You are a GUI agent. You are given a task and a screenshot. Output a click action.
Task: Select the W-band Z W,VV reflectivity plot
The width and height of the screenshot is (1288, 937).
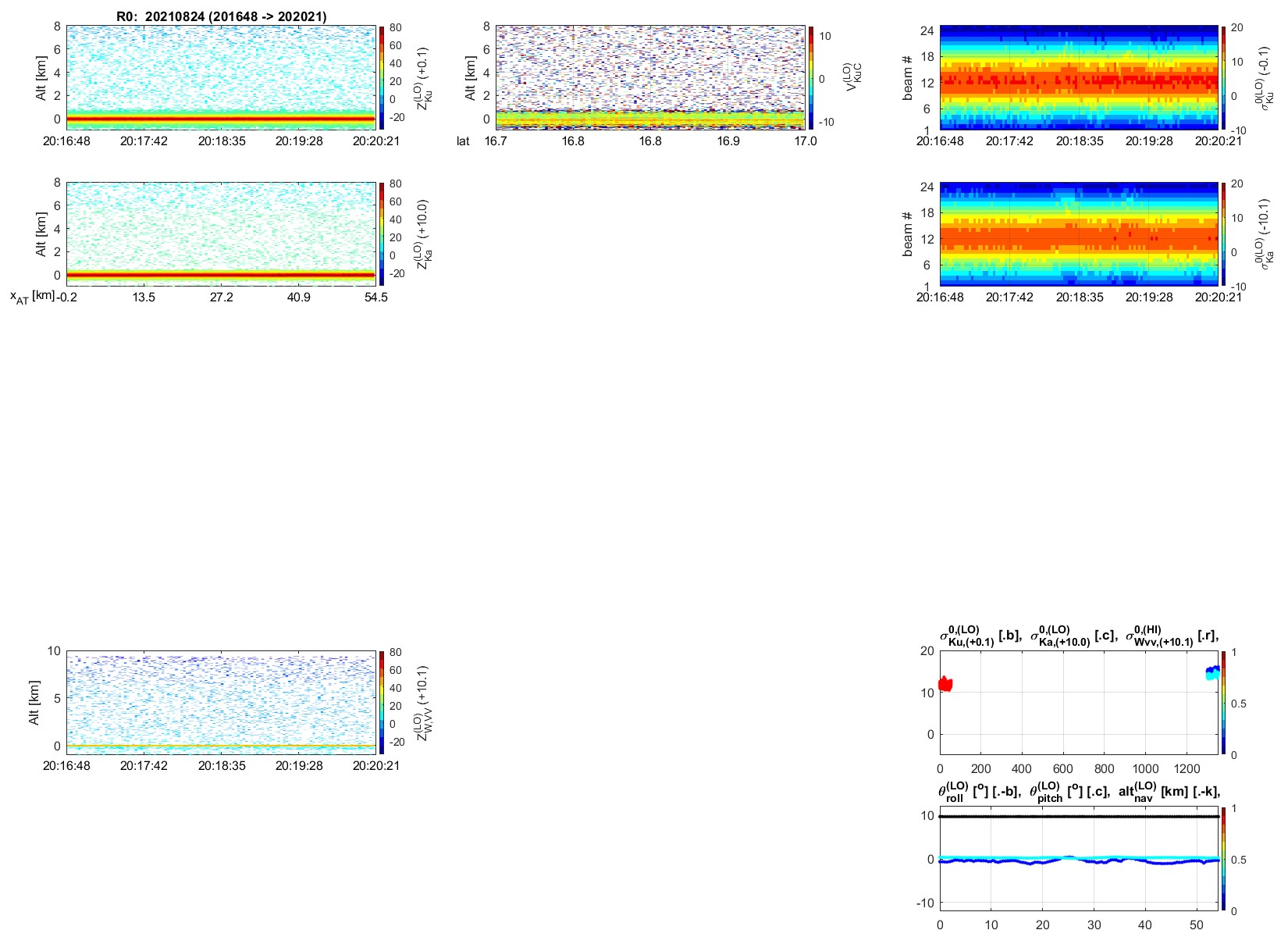click(x=221, y=701)
